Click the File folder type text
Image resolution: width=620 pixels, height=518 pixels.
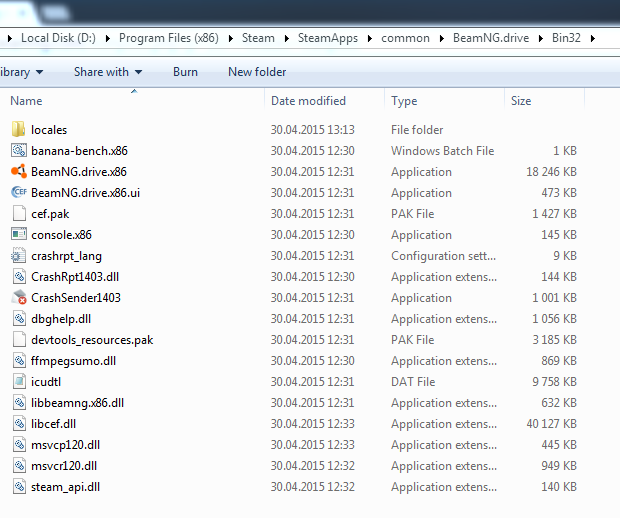[x=417, y=130]
